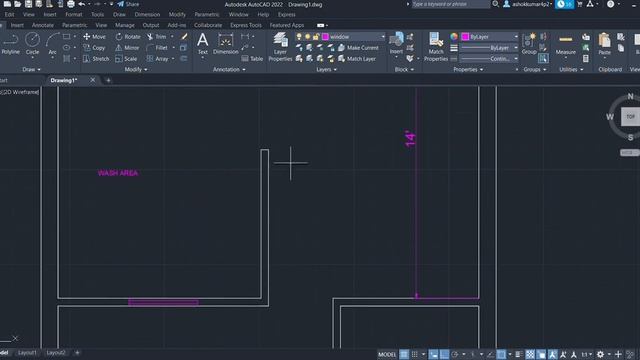This screenshot has width=640, height=360.
Task: Activate the Fillet command
Action: point(157,48)
